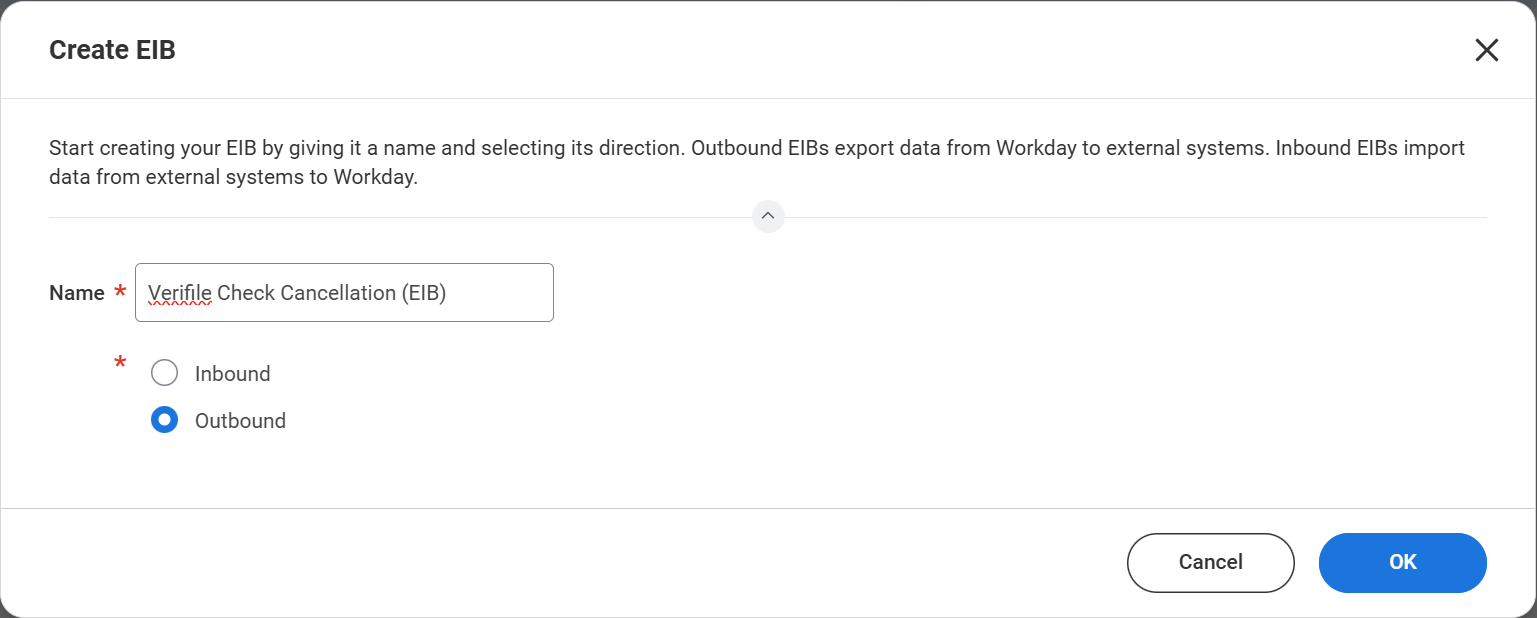Select the Inbound radio button
This screenshot has width=1537, height=618.
164,373
